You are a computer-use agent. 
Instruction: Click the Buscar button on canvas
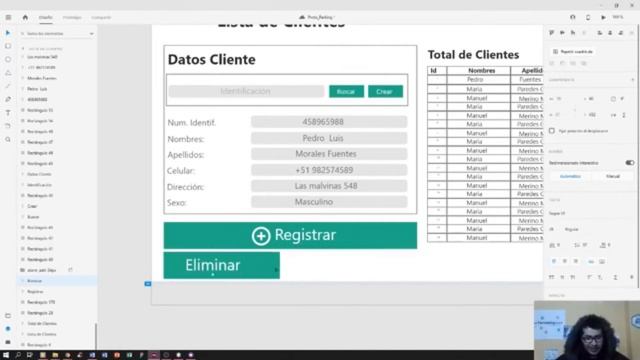coord(346,91)
